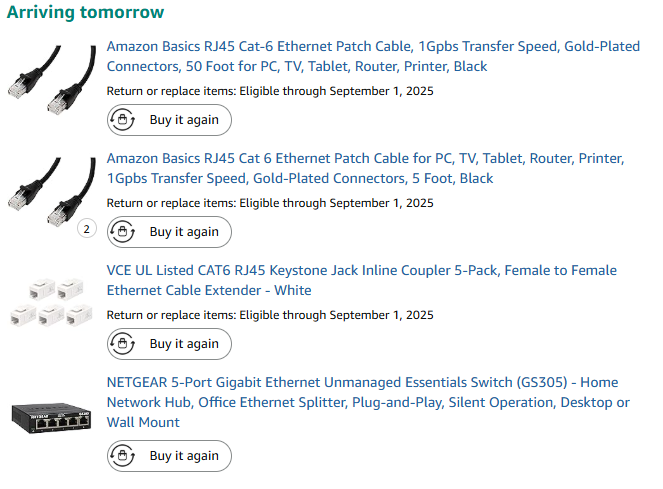Click the buy-again cart icon for the 50 Foot cable

click(x=123, y=120)
